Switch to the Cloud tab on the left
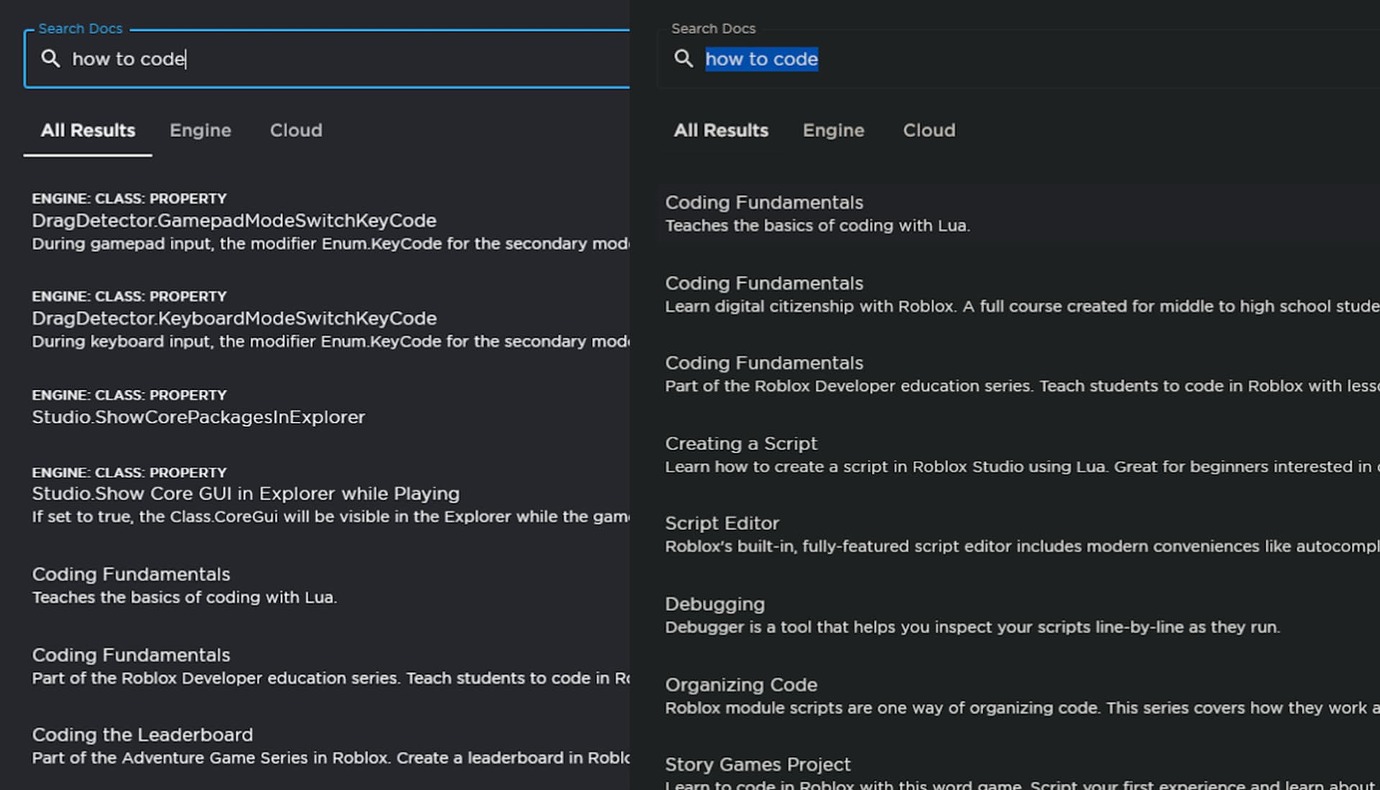1380x790 pixels. click(295, 130)
